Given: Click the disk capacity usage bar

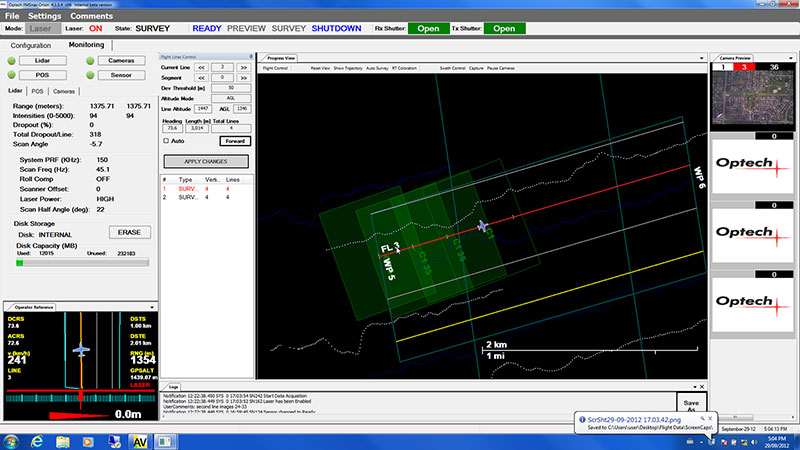Looking at the screenshot, I should 80,263.
